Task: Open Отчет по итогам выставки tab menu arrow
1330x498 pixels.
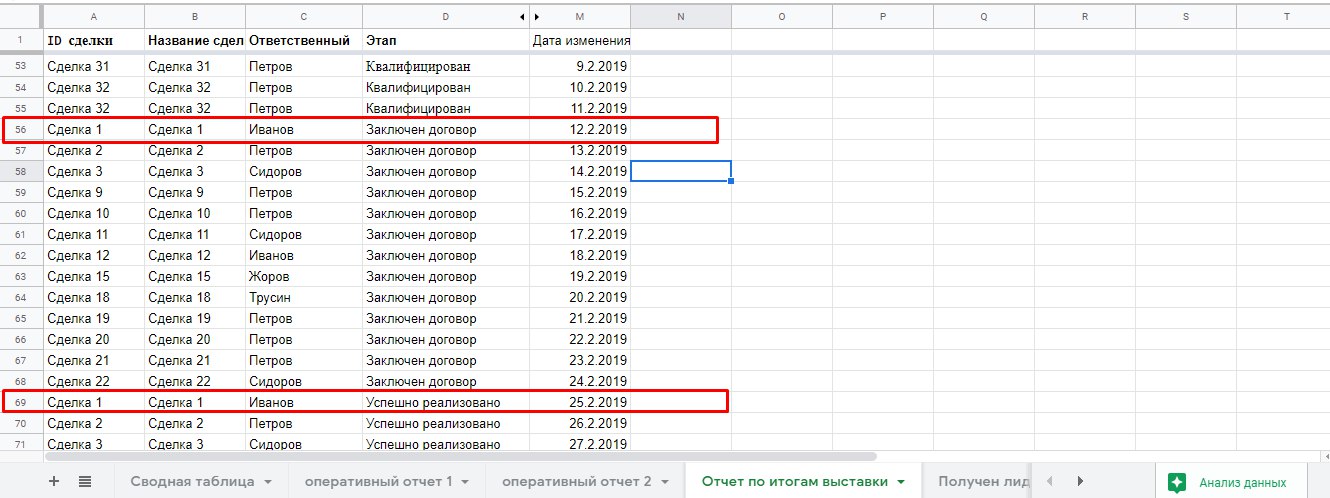Action: click(x=901, y=482)
